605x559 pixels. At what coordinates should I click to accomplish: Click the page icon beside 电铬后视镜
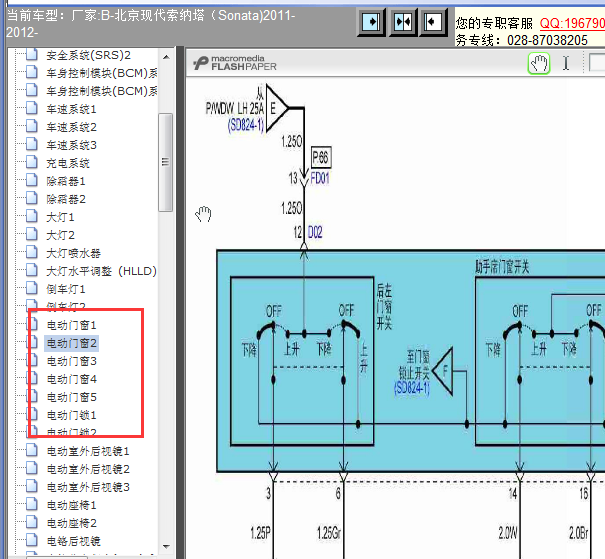click(x=32, y=540)
